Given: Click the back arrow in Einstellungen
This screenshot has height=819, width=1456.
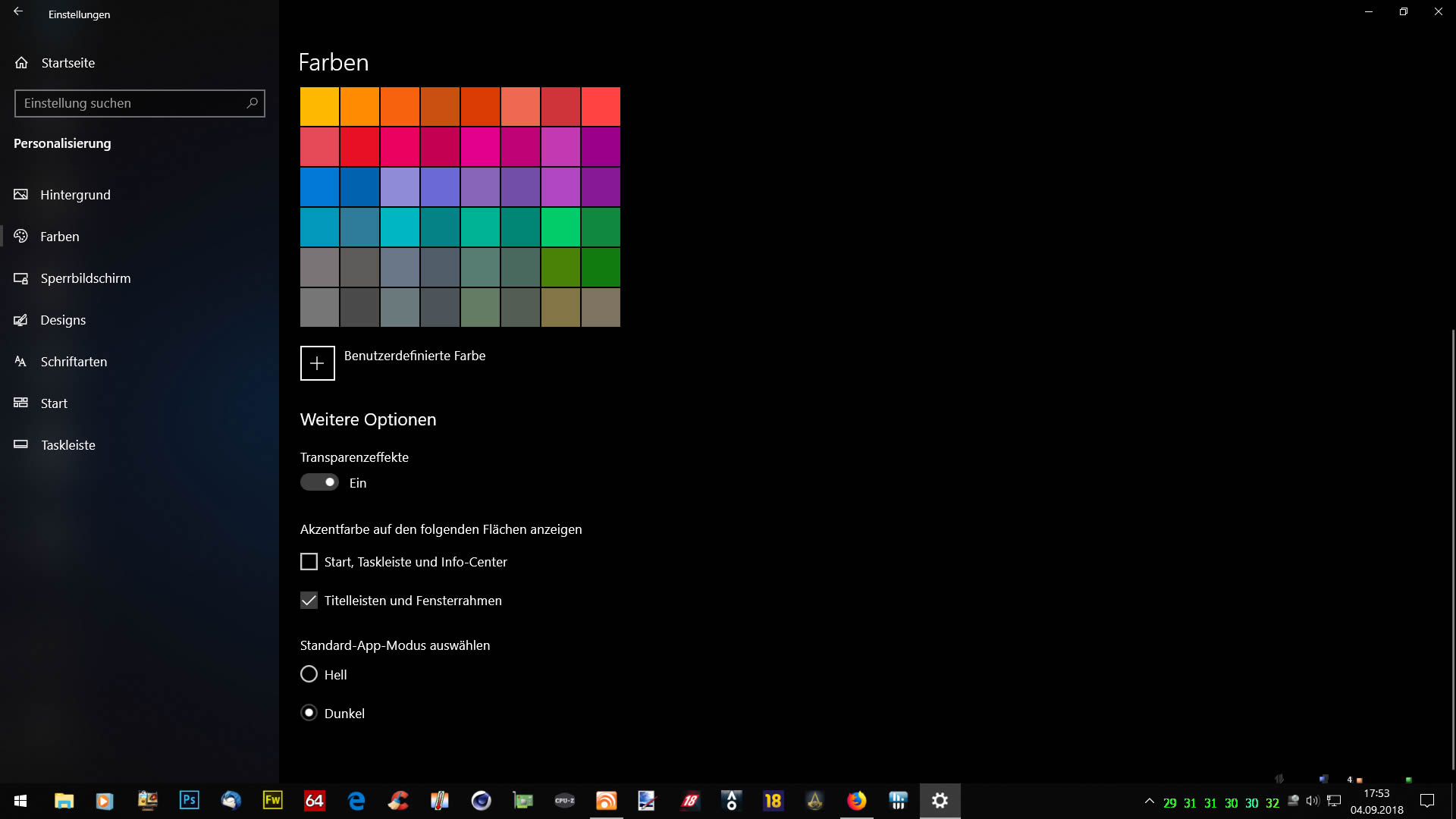Looking at the screenshot, I should click(x=18, y=12).
